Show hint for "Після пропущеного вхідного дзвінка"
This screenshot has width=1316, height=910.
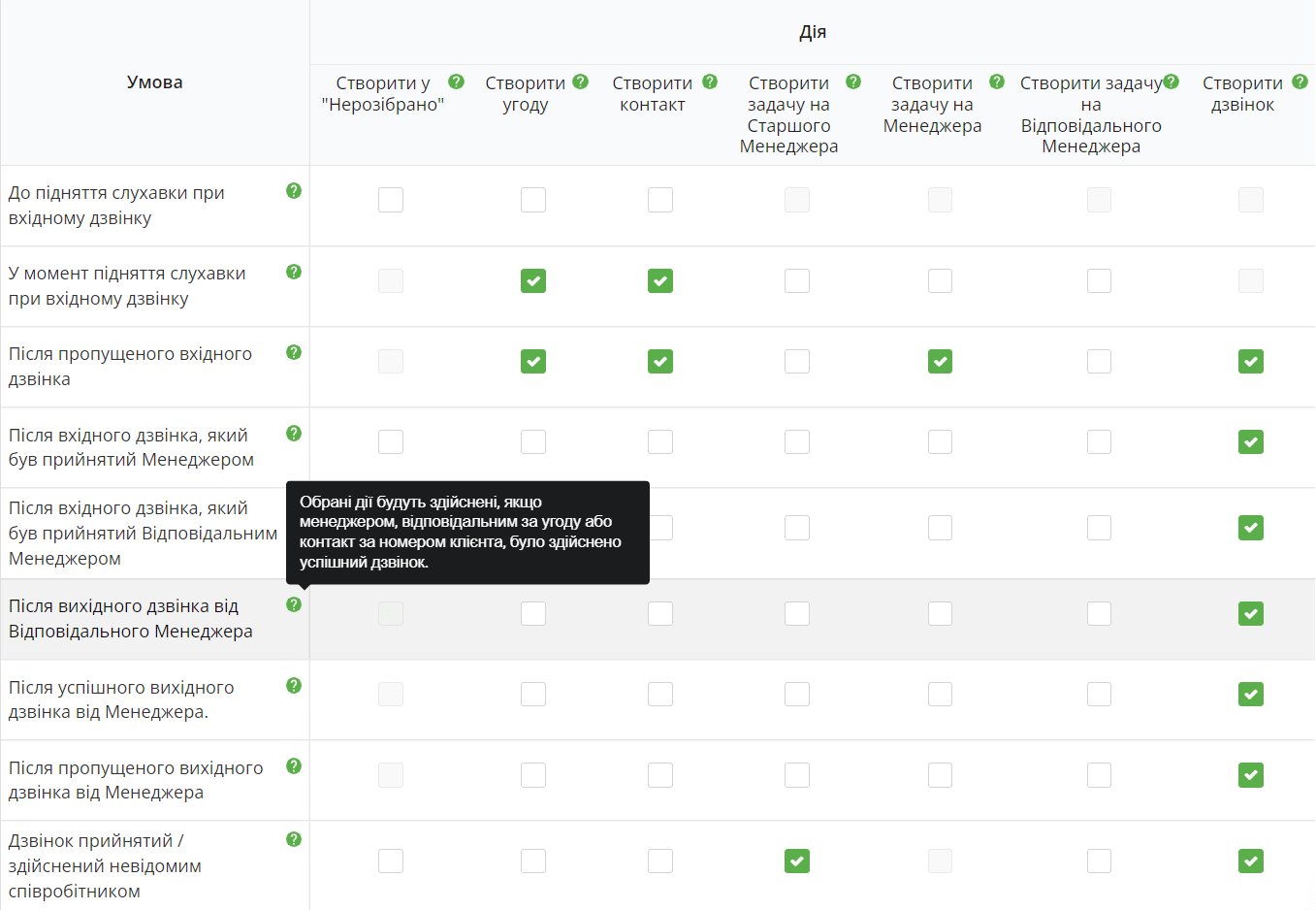294,352
